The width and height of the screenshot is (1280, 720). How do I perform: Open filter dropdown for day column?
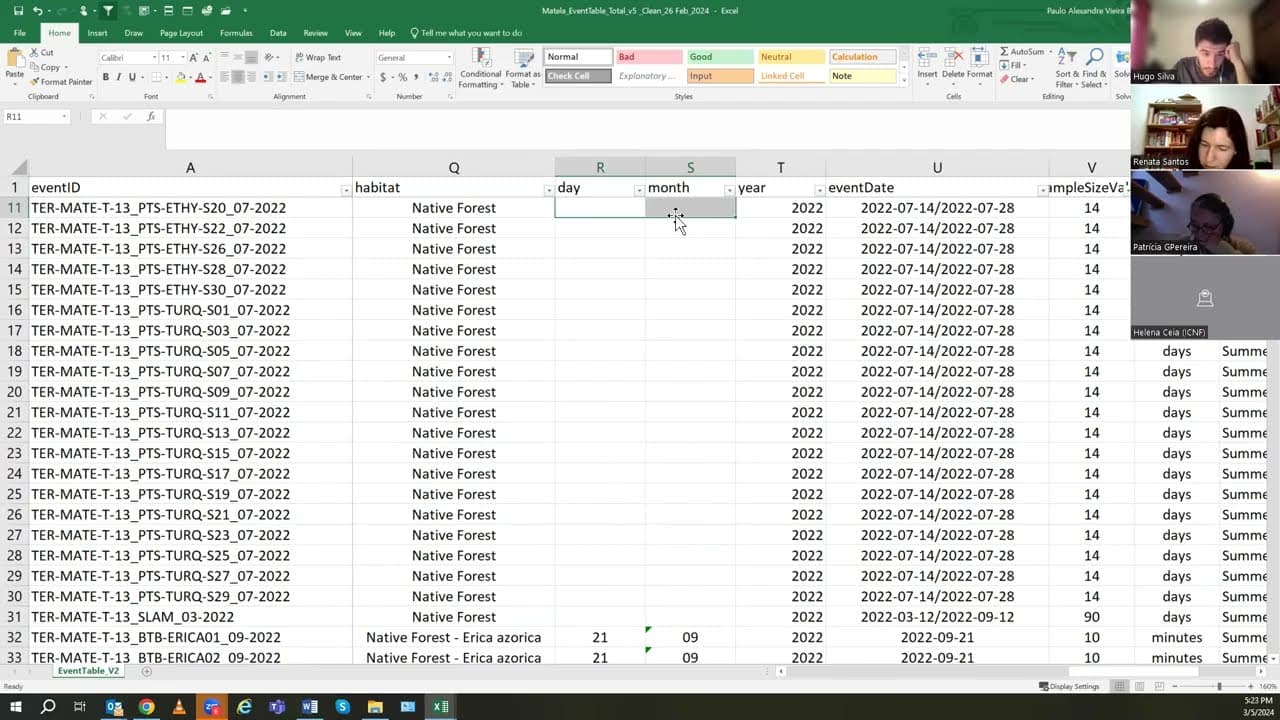[x=639, y=189]
